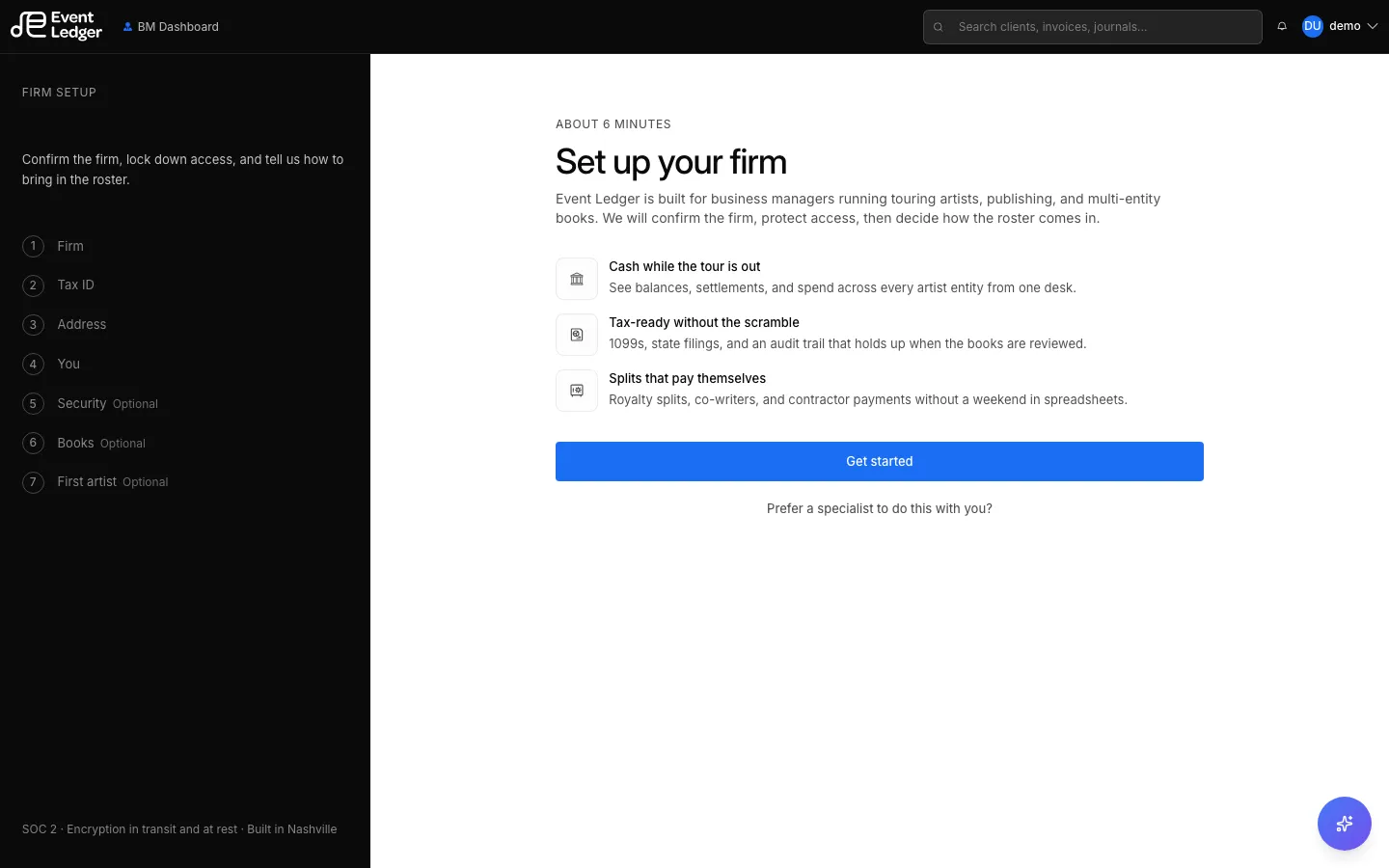This screenshot has height=868, width=1389.
Task: Open BM Dashboard link
Action: (171, 27)
